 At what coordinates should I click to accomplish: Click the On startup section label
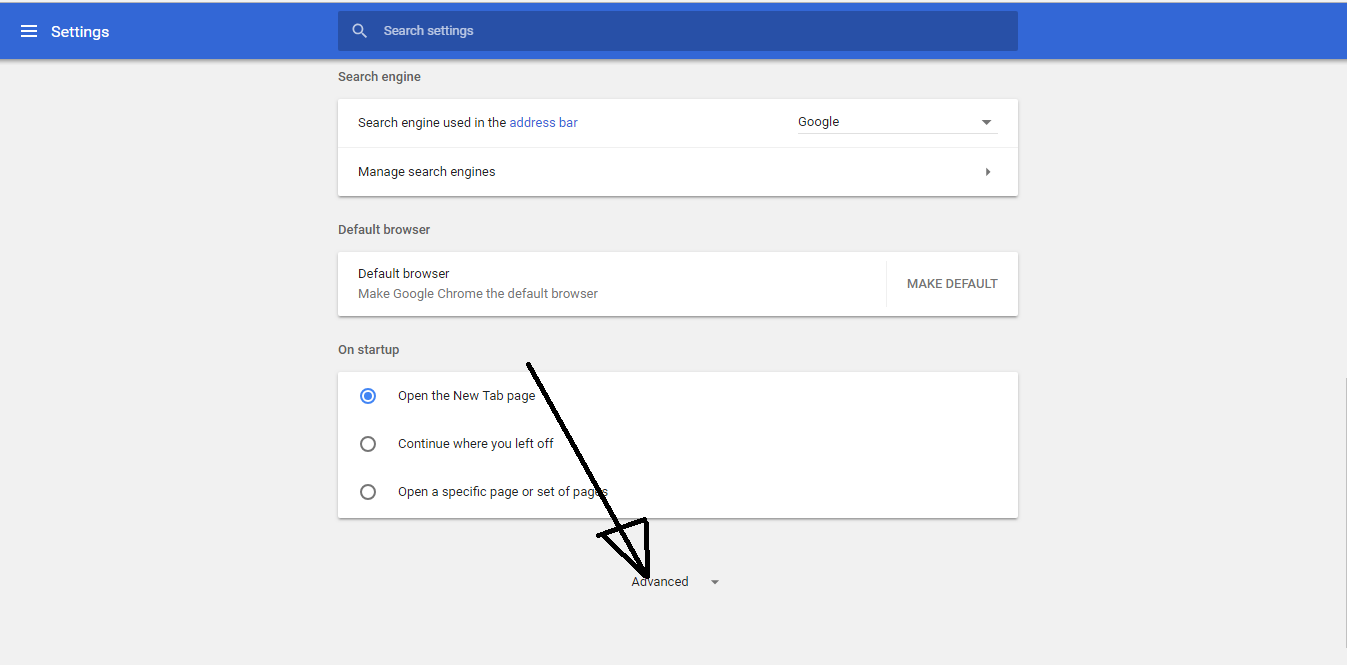point(368,349)
